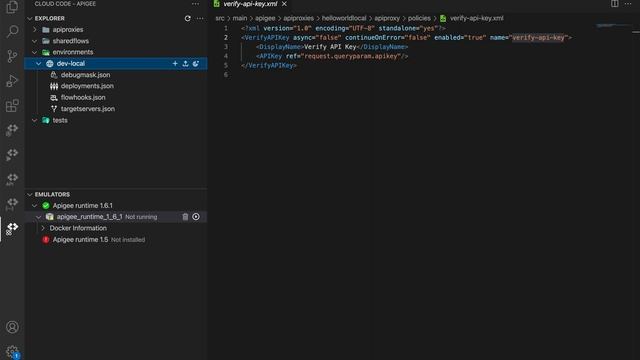640x360 pixels.
Task: Click 'Verify API Key' display name text
Action: coord(330,47)
